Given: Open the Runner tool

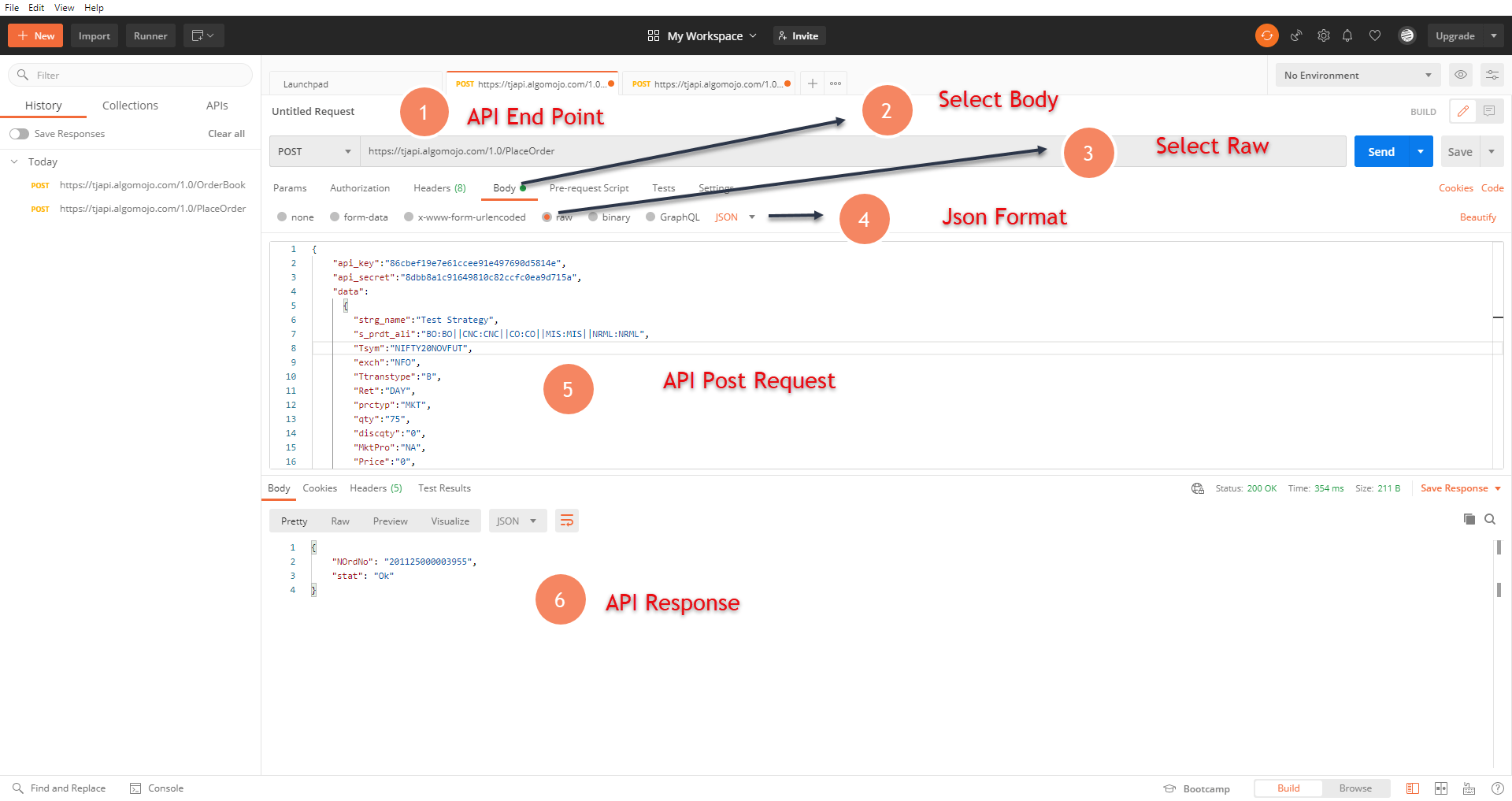Looking at the screenshot, I should pyautogui.click(x=150, y=35).
